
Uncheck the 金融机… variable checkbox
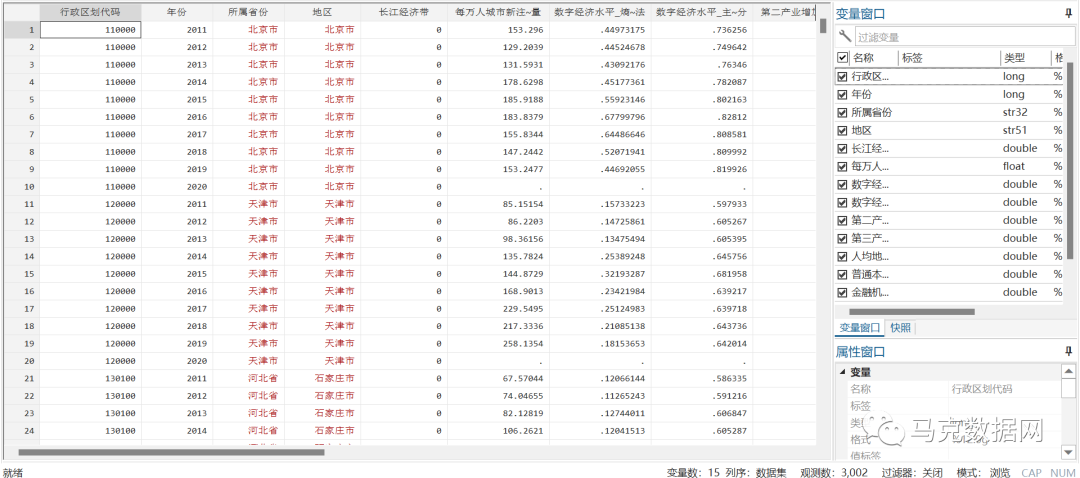point(842,292)
